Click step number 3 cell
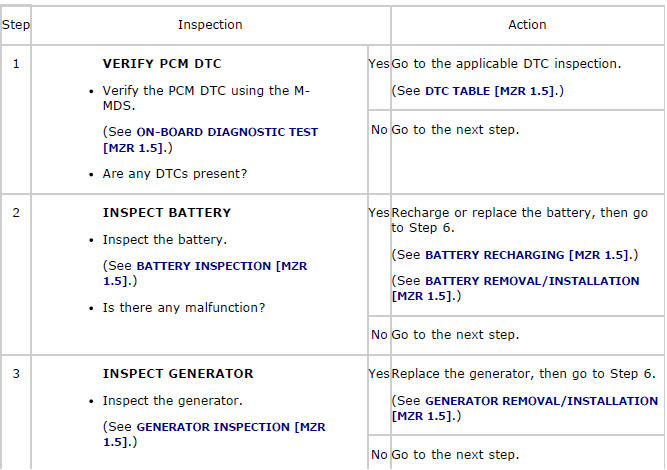This screenshot has width=667, height=470. click(x=15, y=373)
